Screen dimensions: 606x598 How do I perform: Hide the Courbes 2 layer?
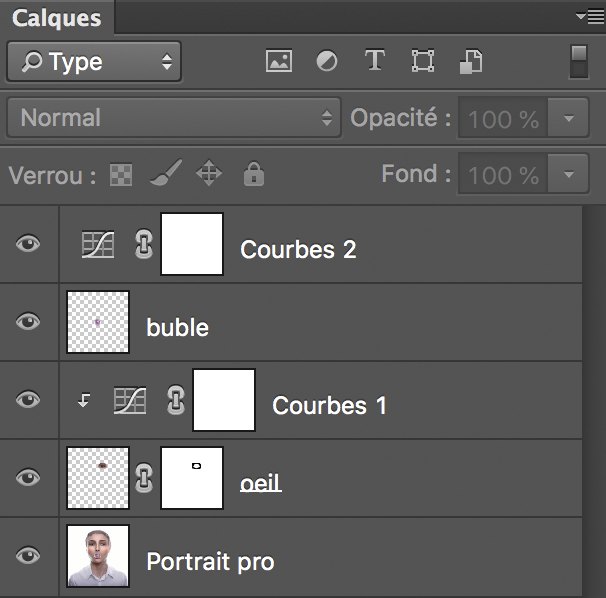(x=28, y=244)
